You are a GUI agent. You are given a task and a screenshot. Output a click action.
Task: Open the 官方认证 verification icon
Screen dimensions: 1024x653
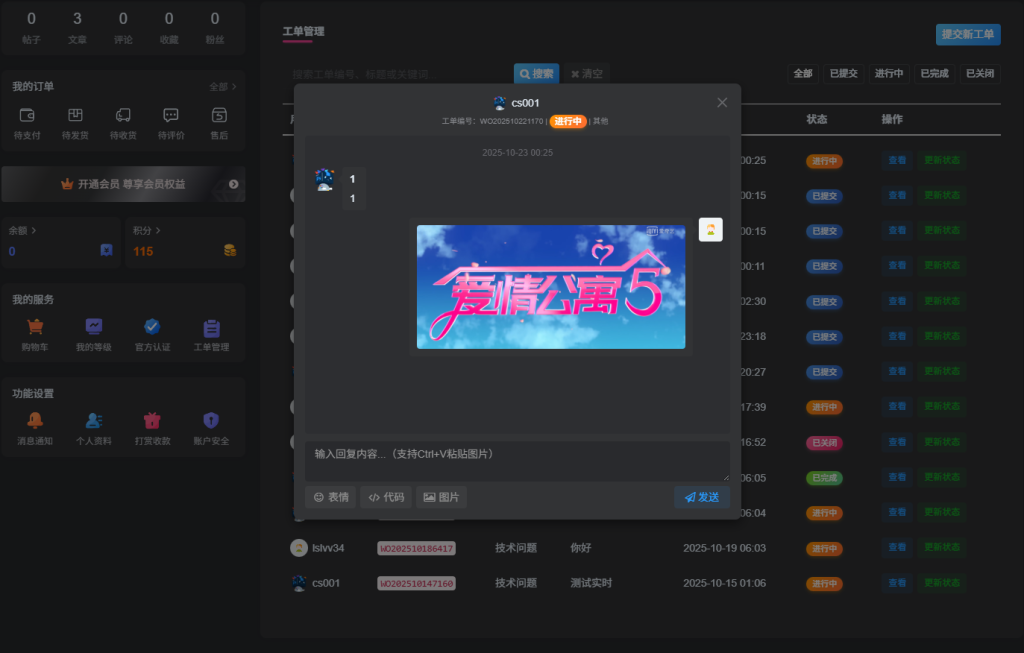coord(152,326)
